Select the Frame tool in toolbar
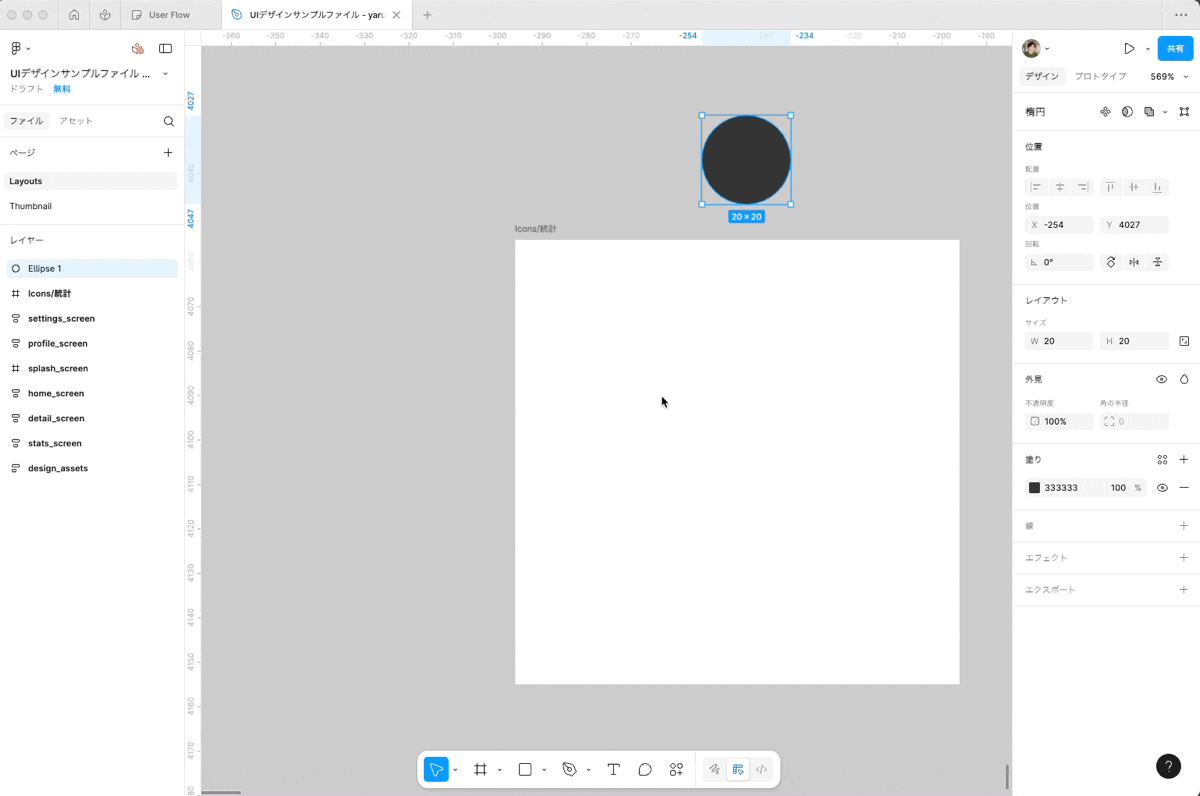 tap(480, 769)
